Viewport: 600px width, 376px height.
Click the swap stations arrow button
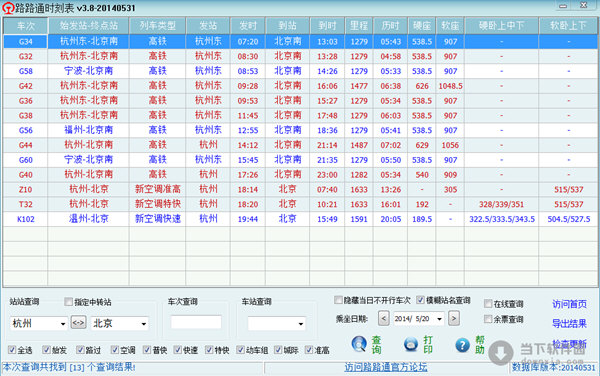78,323
